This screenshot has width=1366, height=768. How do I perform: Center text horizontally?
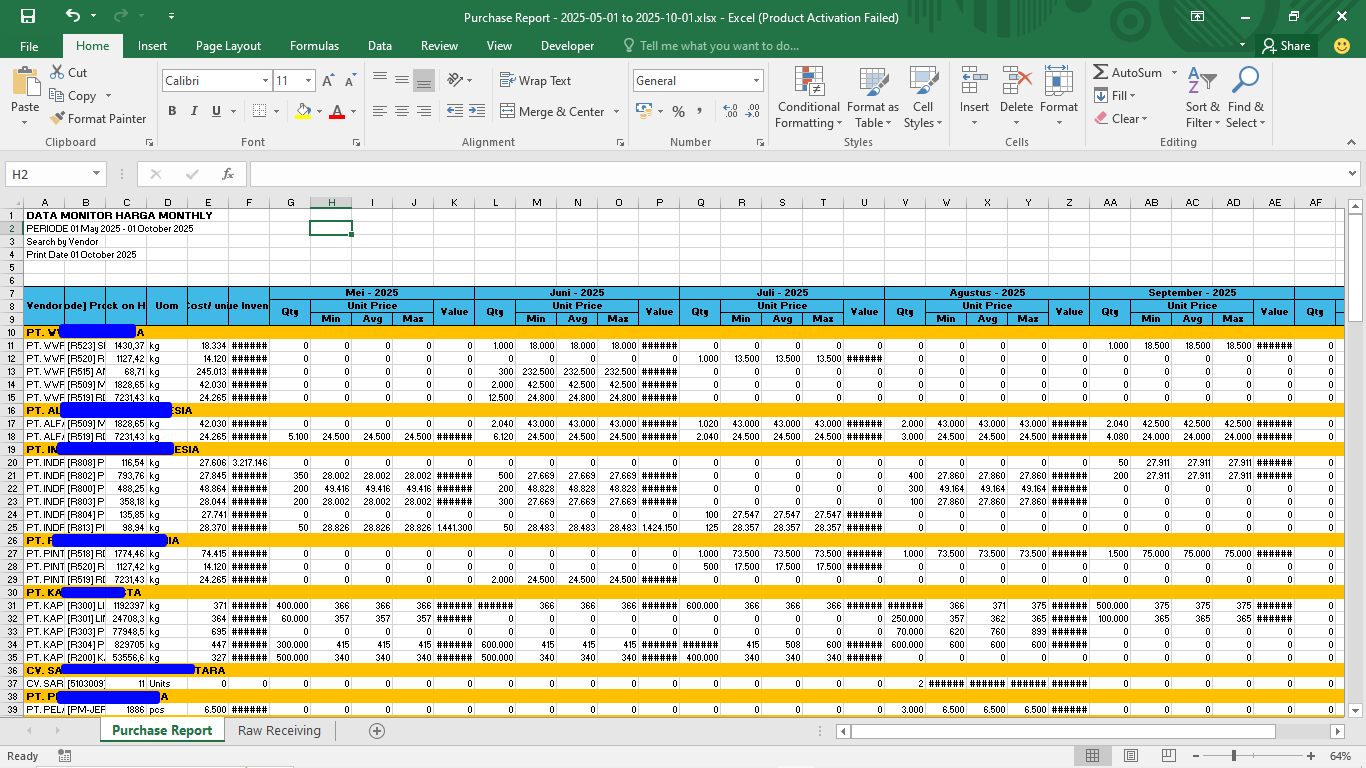point(402,111)
